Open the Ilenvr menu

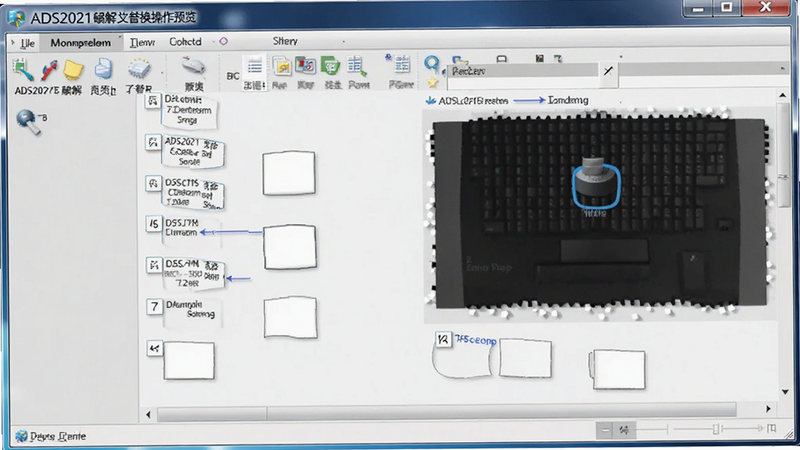point(142,42)
